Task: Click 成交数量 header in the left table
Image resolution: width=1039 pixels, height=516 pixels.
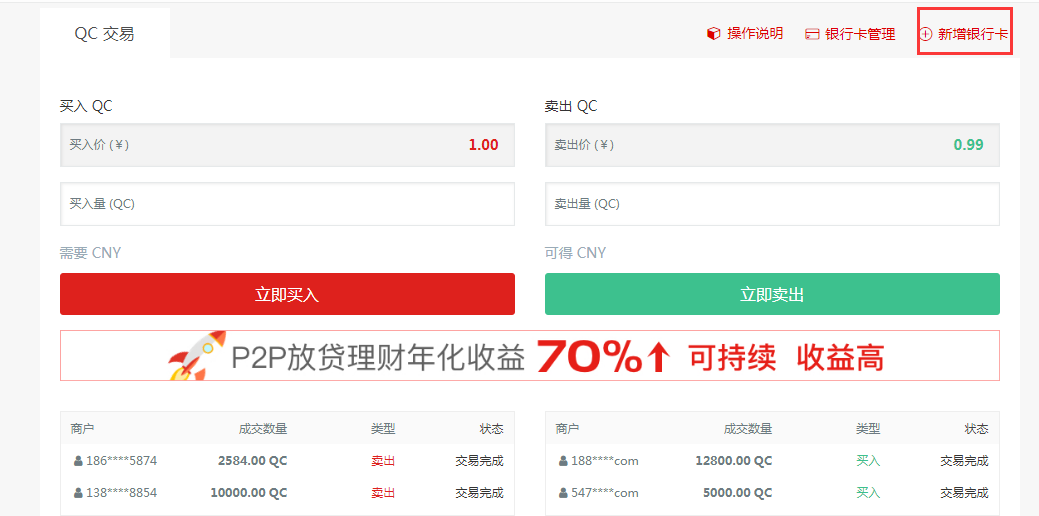Action: coord(263,429)
